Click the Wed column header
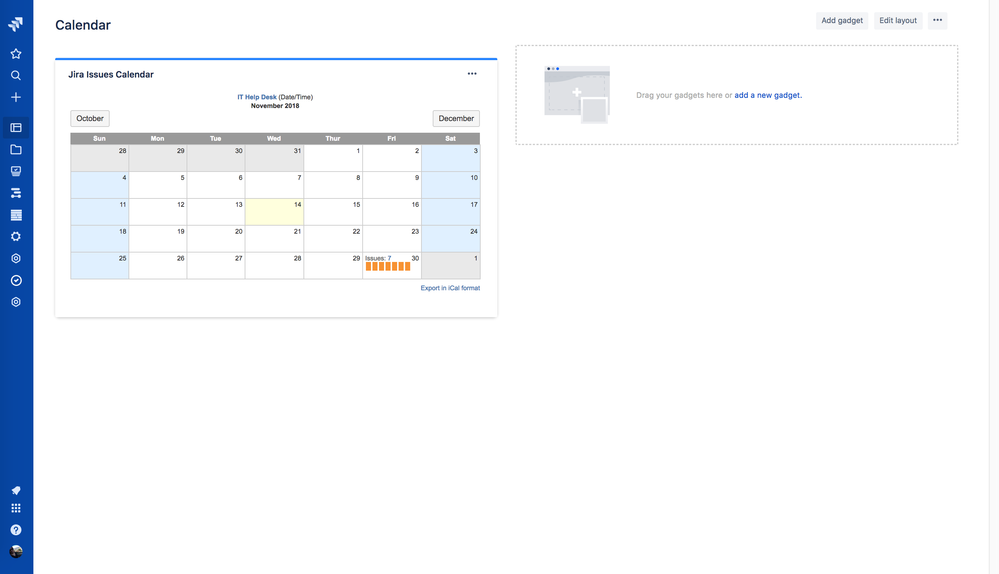 tap(274, 138)
